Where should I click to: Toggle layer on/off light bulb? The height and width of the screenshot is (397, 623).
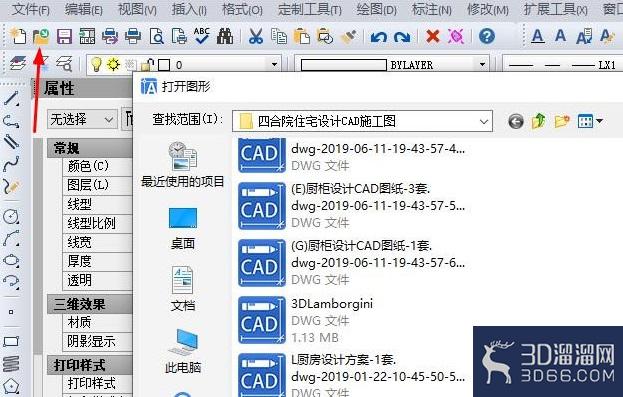[x=96, y=64]
